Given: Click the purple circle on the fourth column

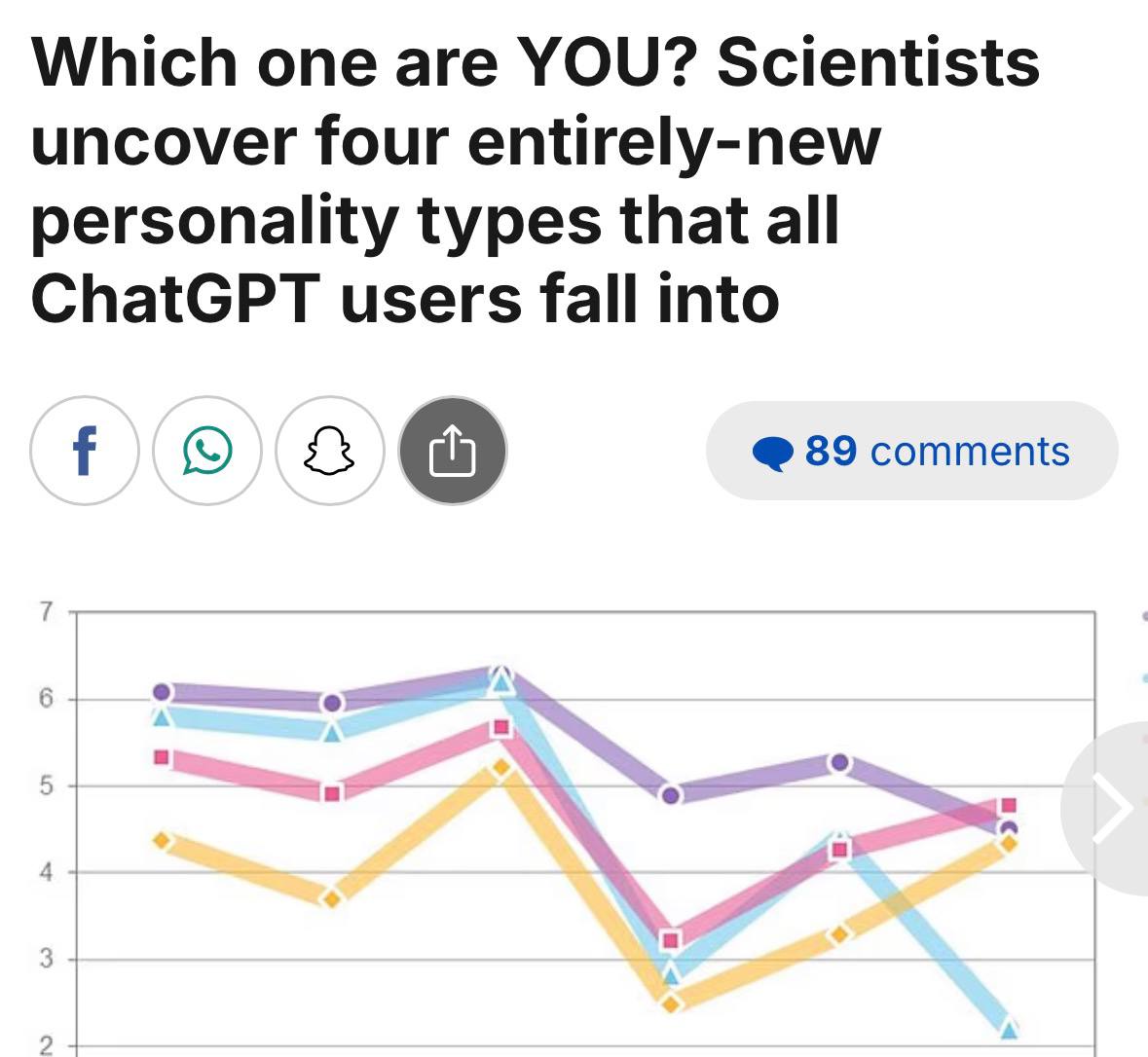Looking at the screenshot, I should pyautogui.click(x=670, y=794).
